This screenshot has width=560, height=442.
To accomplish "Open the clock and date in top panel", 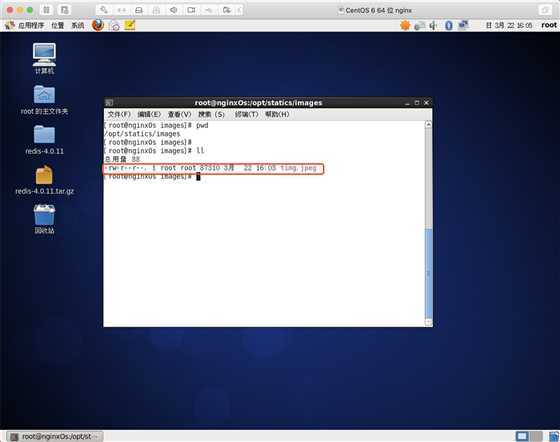I will [x=509, y=25].
